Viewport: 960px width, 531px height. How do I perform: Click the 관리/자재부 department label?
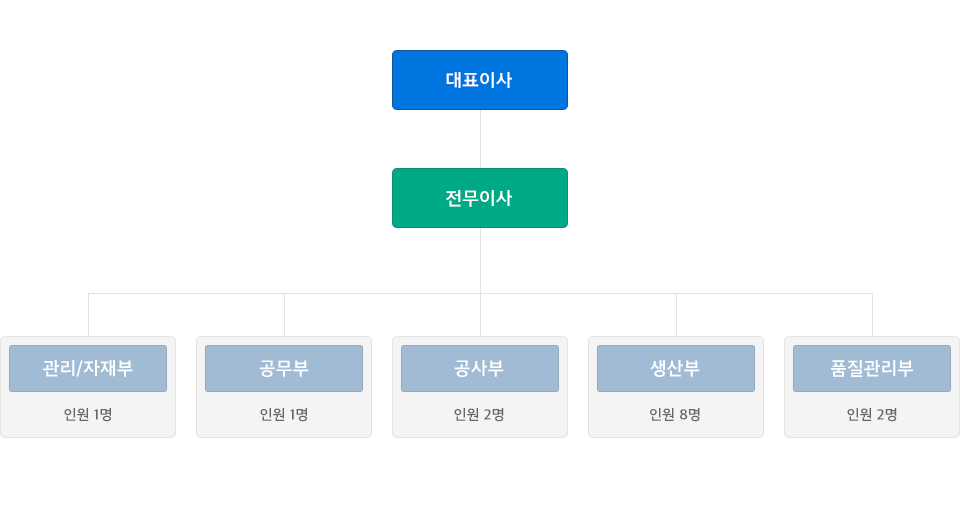[88, 368]
